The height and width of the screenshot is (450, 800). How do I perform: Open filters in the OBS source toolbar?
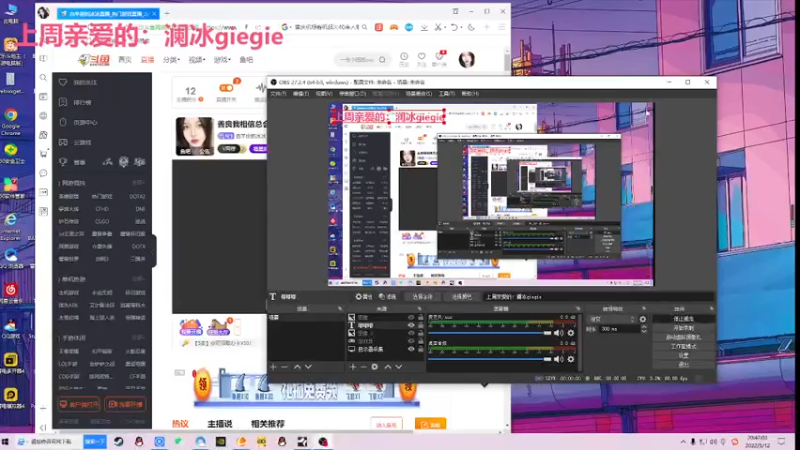tap(388, 296)
